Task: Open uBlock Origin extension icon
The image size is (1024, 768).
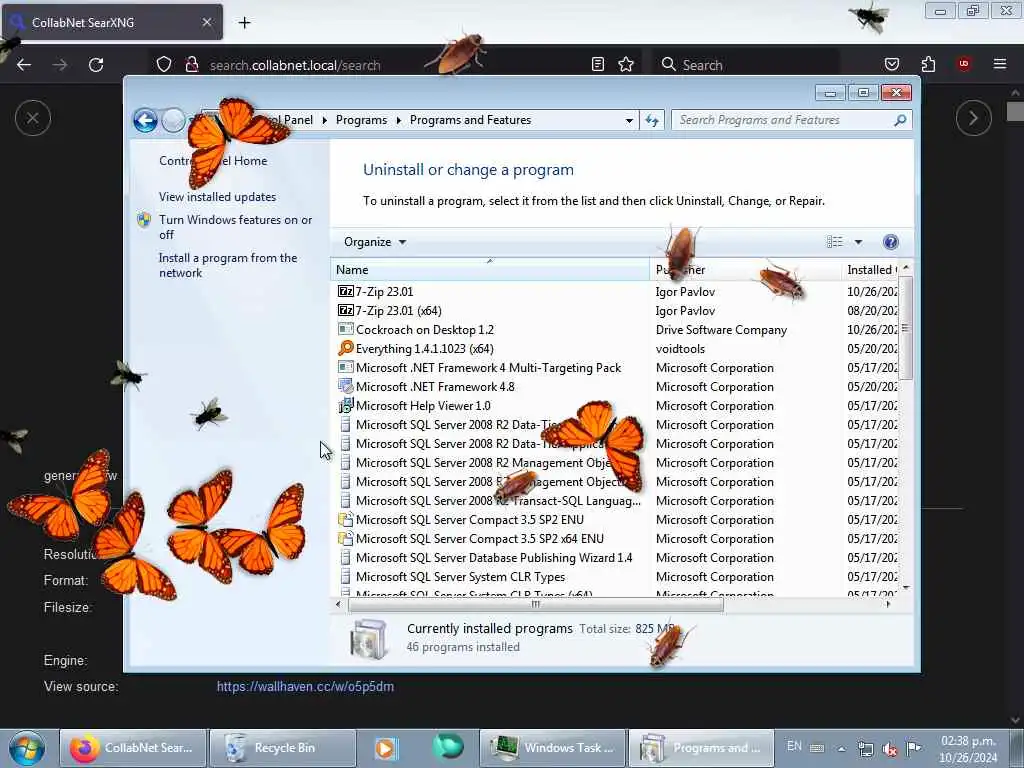Action: click(963, 64)
